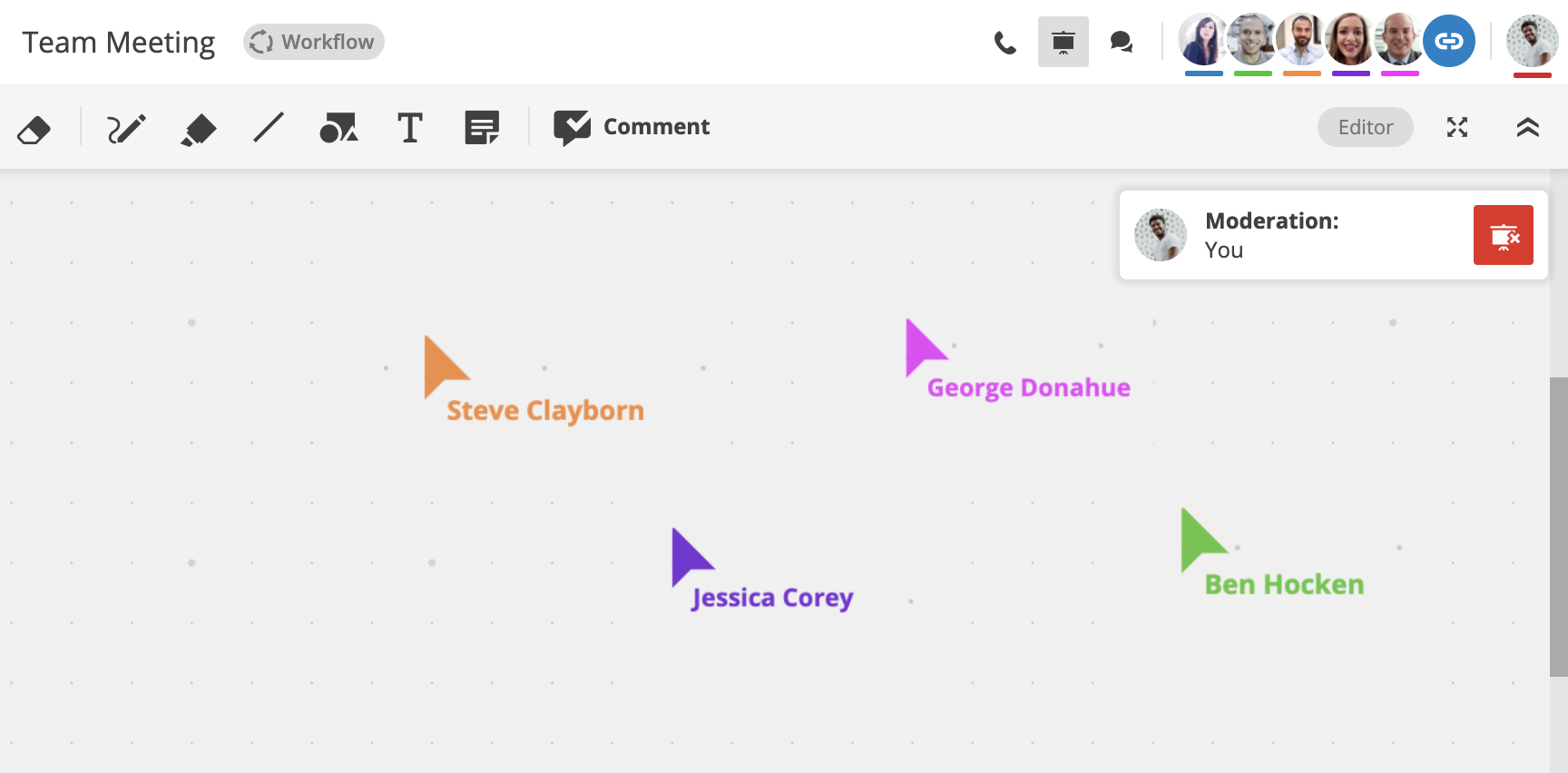Click the moderator avatar in Moderation panel
This screenshot has width=1568, height=773.
[x=1161, y=235]
